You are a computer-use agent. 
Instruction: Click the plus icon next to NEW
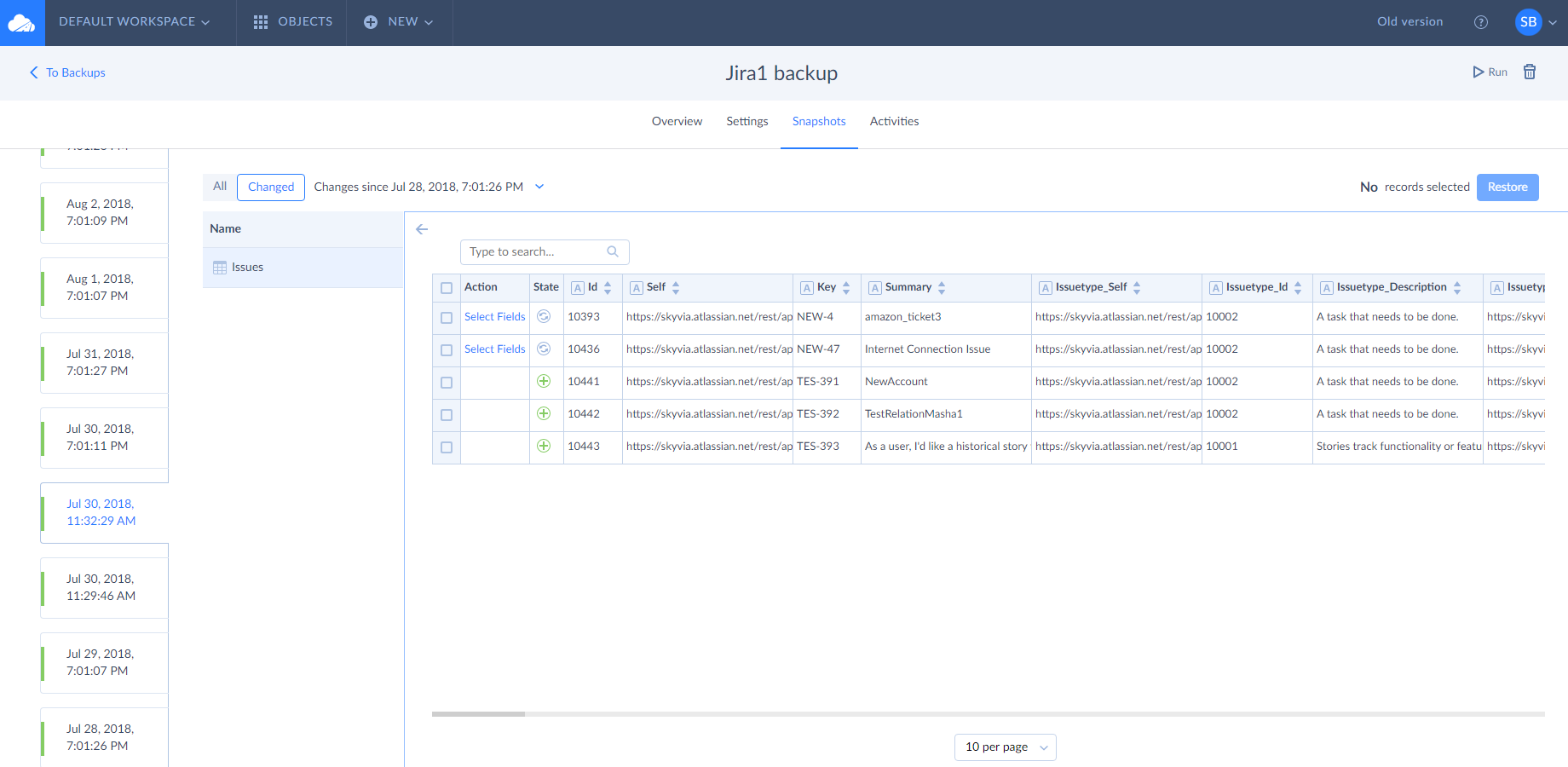371,22
